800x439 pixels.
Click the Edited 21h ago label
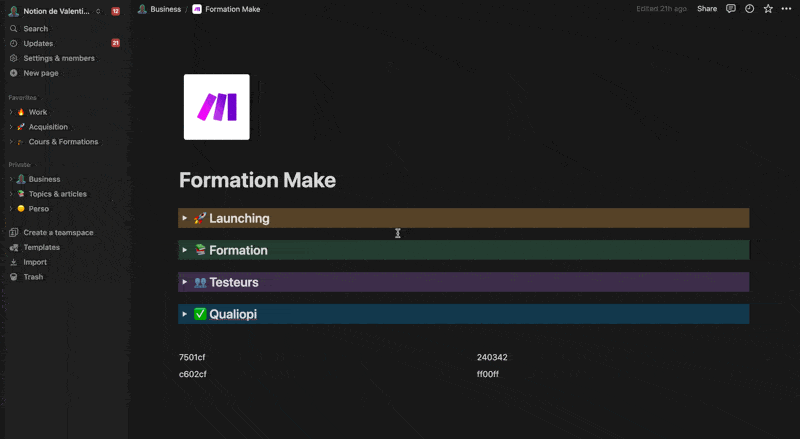pos(661,9)
